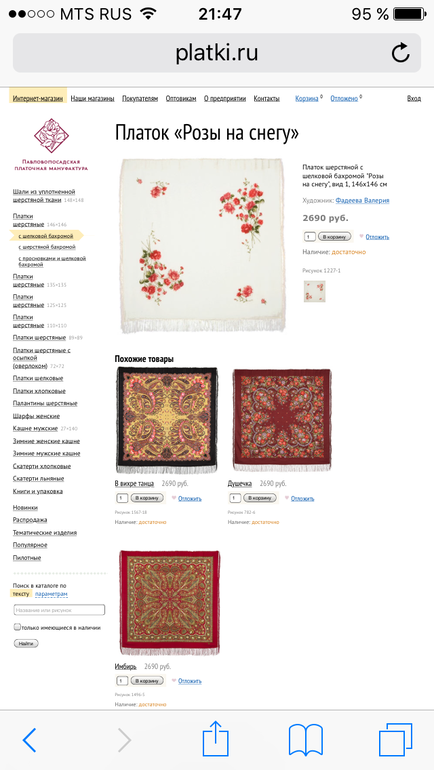Open the Safari share sheet icon

pyautogui.click(x=216, y=738)
